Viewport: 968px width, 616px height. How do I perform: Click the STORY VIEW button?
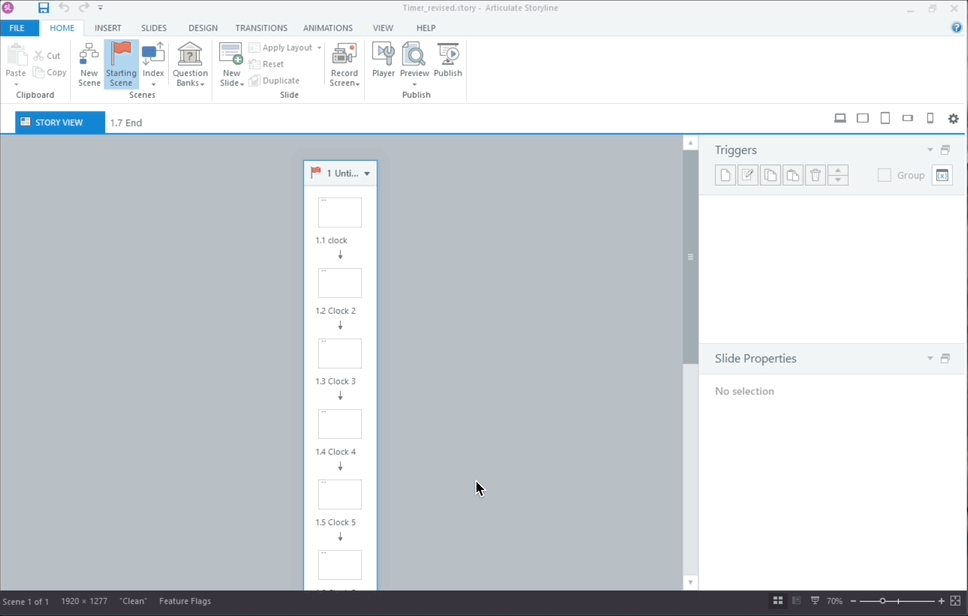click(60, 123)
